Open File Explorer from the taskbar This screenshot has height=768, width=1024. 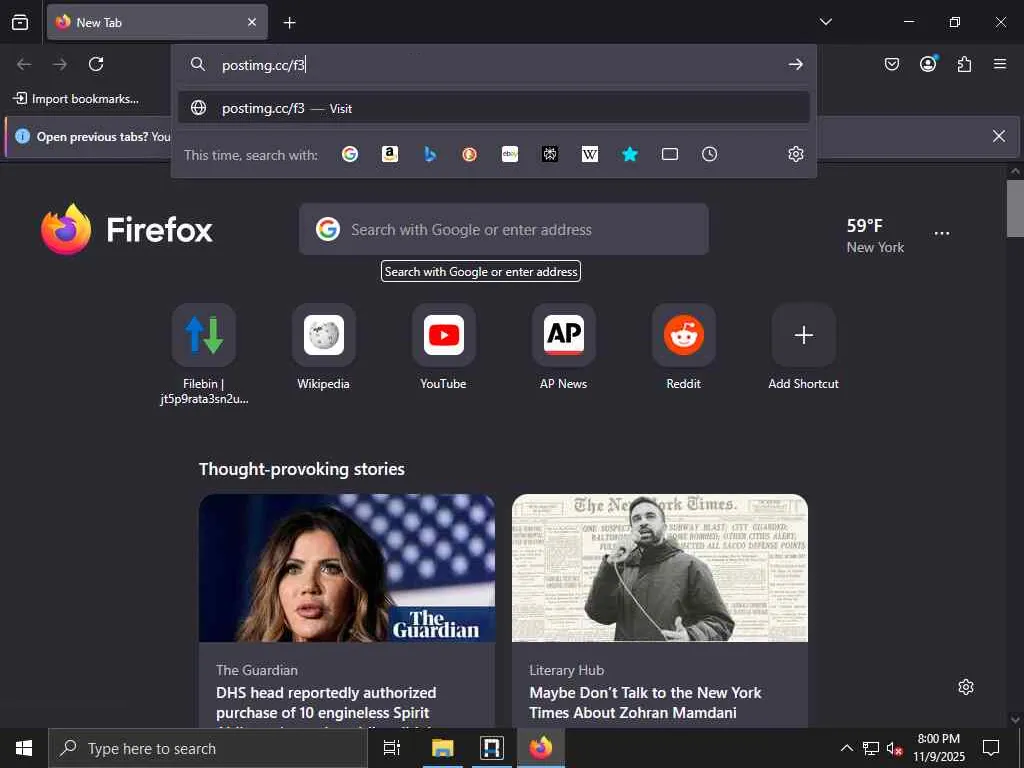[x=442, y=748]
